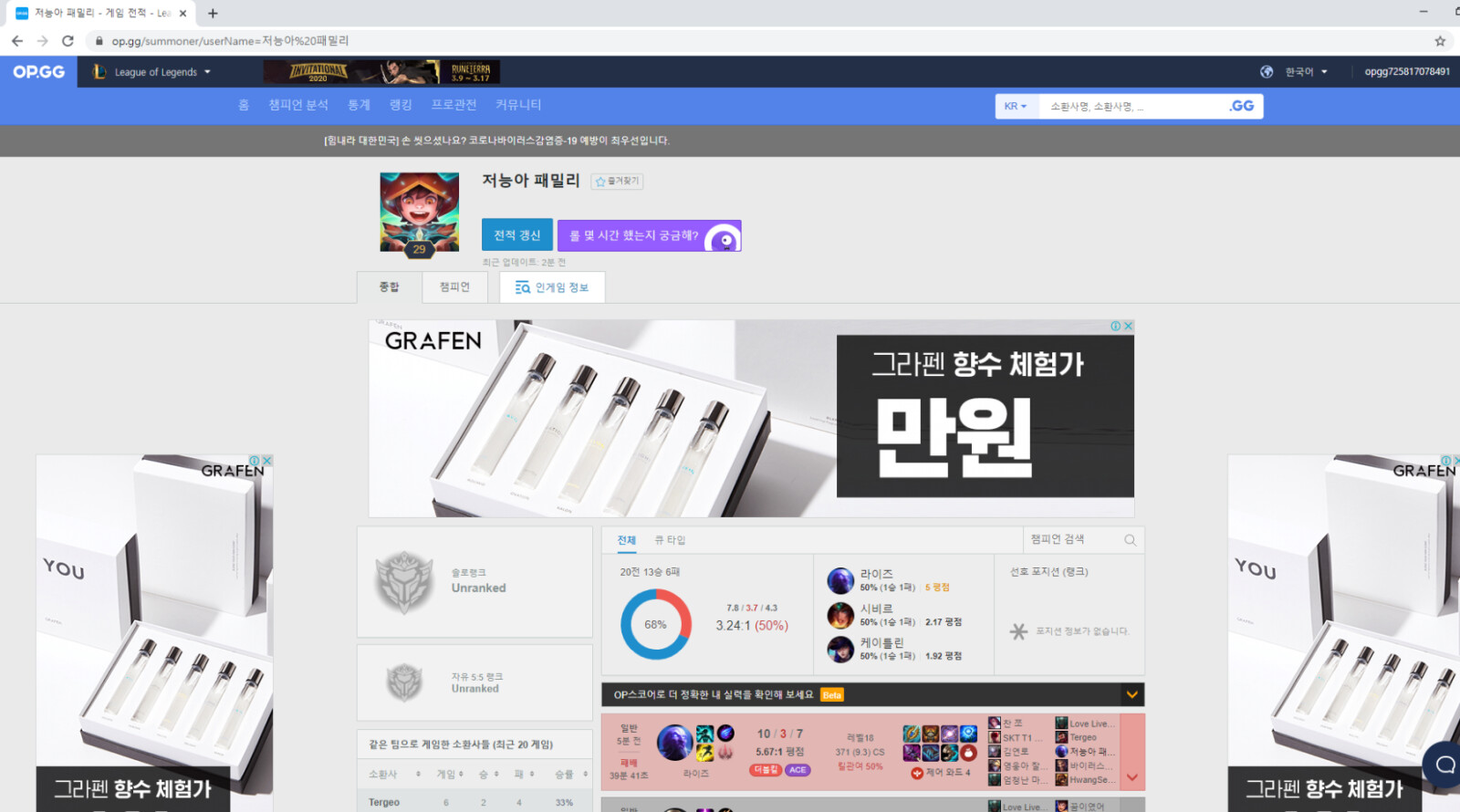Click the purple play-time banner button

(649, 235)
